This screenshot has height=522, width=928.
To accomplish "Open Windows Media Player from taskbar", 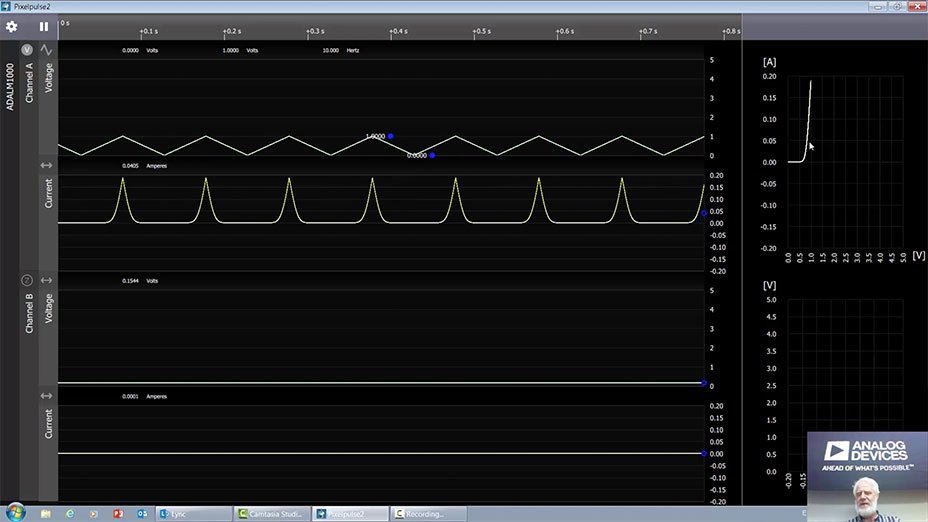I will tap(94, 514).
